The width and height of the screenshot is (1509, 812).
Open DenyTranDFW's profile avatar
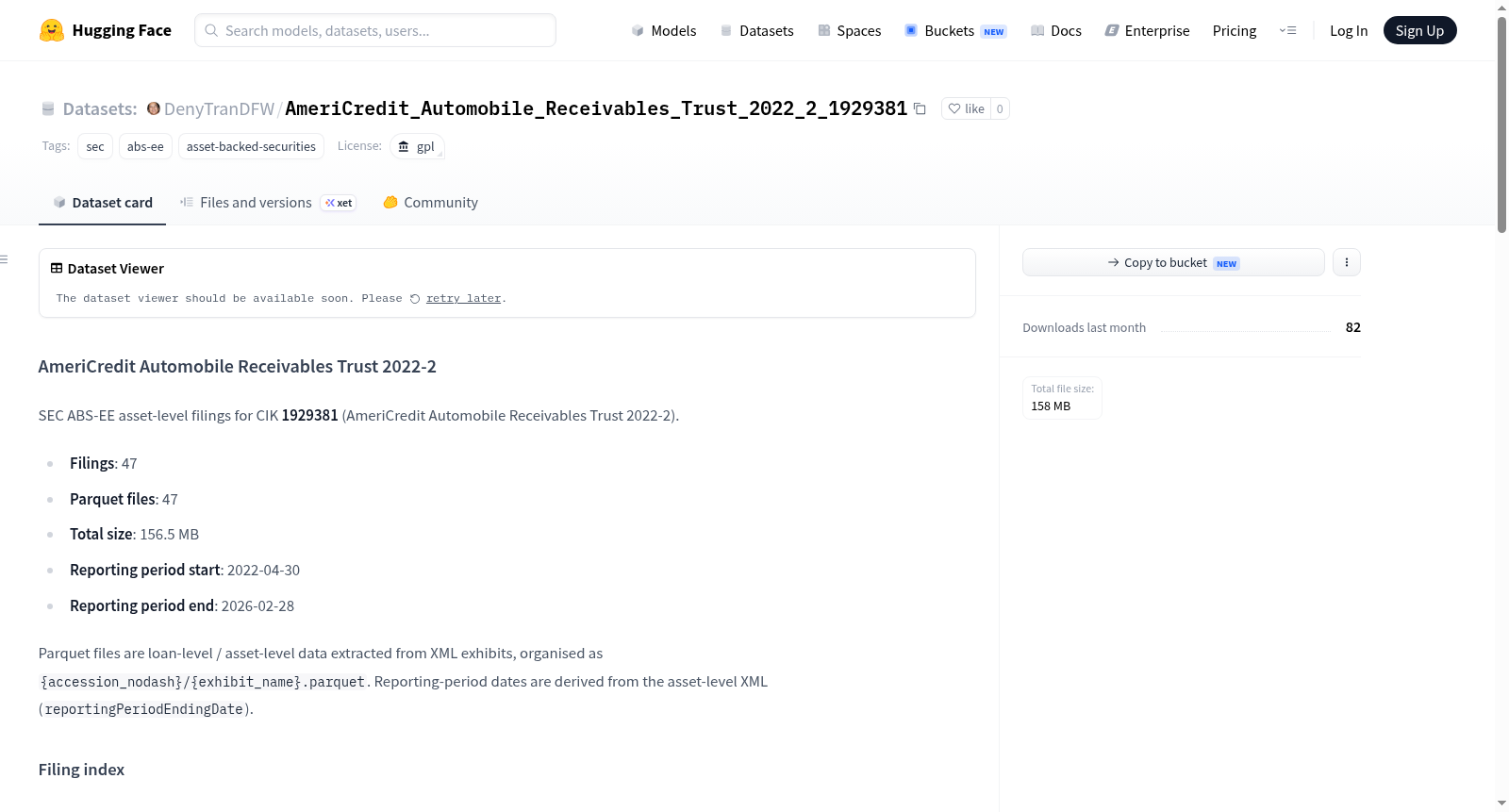click(154, 108)
